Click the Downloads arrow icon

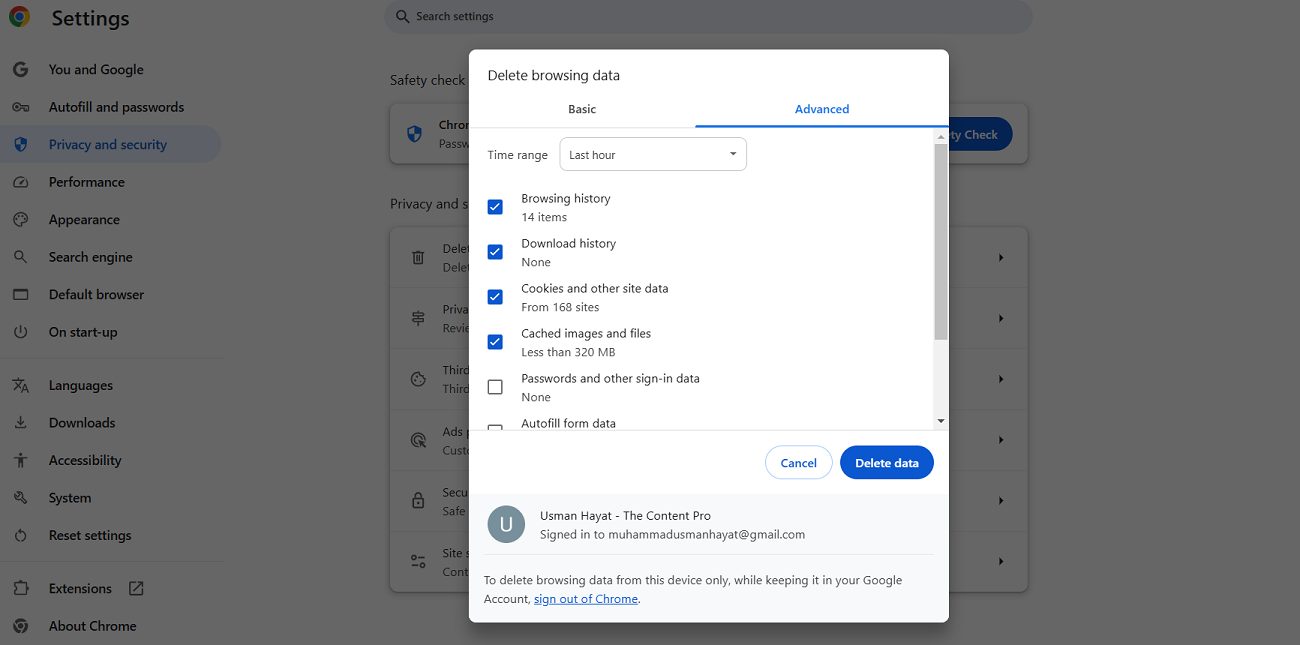click(20, 422)
